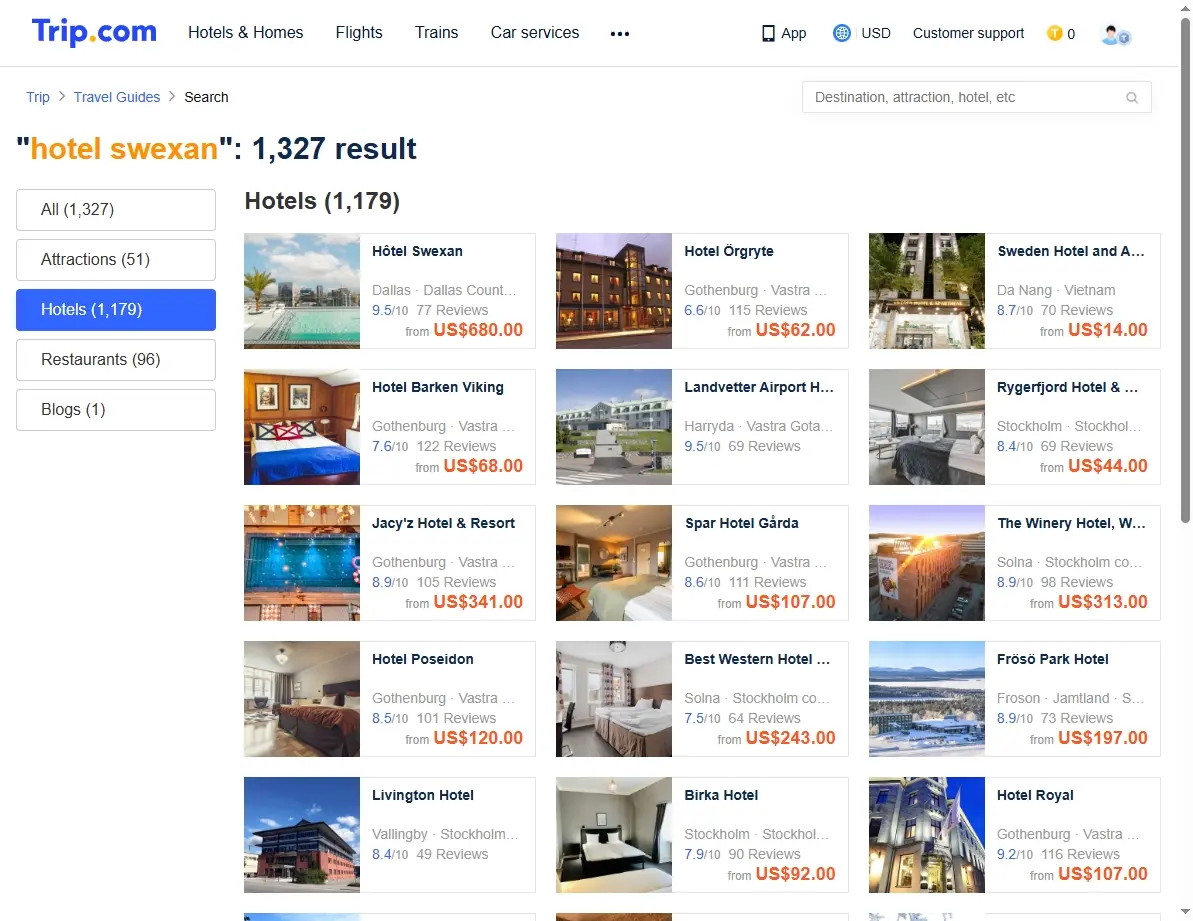Click the US$92.00 price
This screenshot has height=921, width=1193.
(796, 875)
